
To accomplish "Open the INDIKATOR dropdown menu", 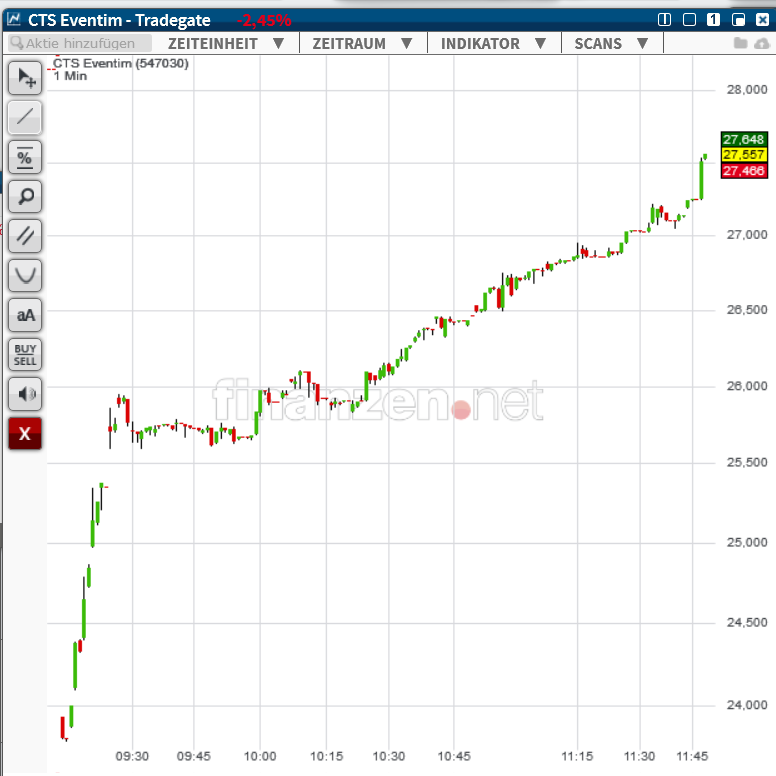I will 493,44.
